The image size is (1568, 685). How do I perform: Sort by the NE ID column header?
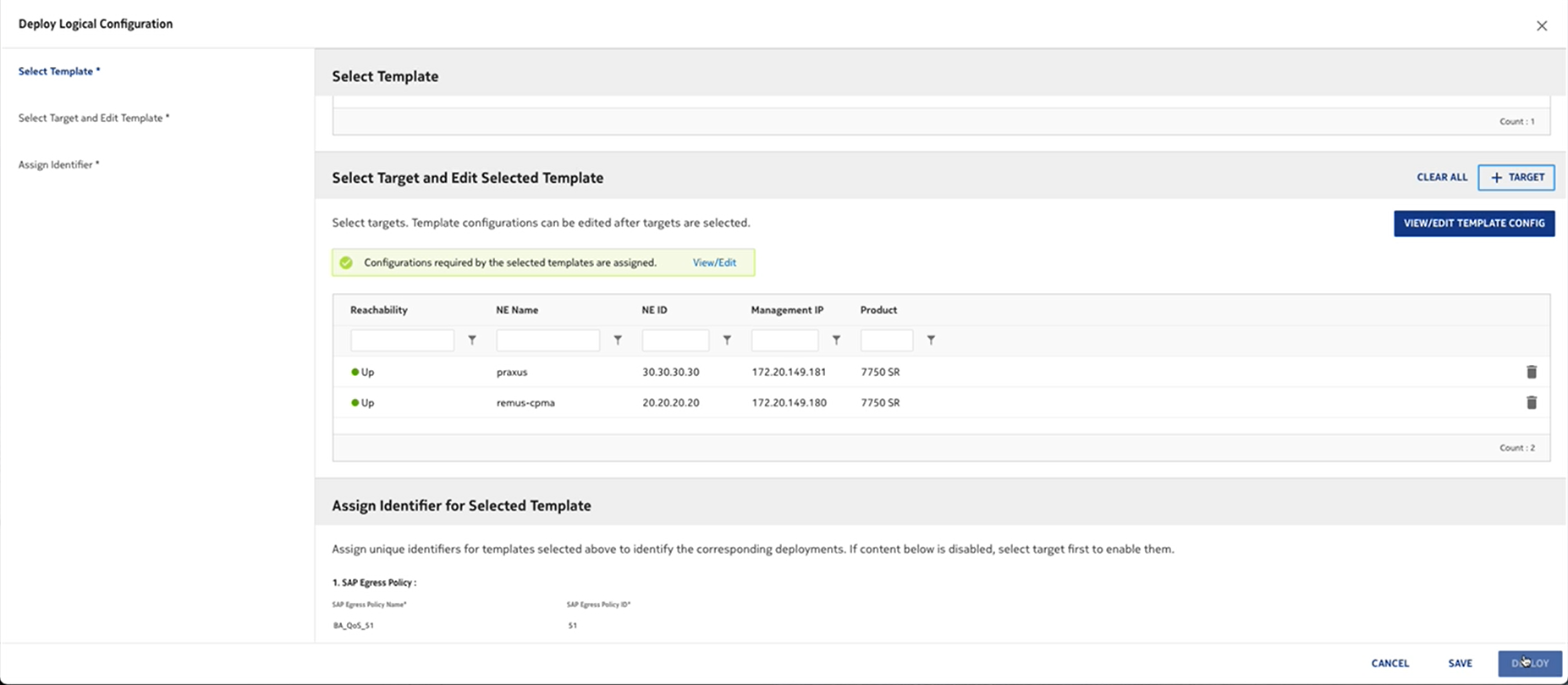(654, 310)
